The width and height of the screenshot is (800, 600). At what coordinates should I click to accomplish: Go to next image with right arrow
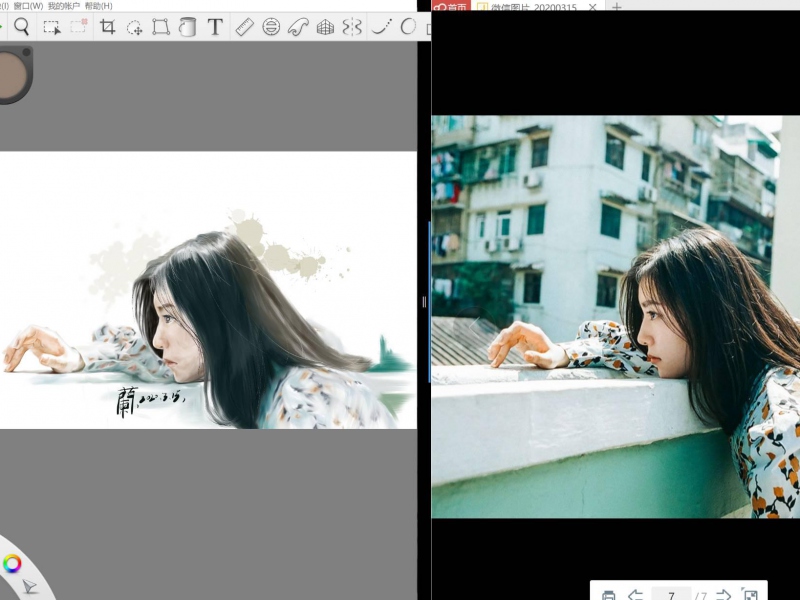click(723, 595)
